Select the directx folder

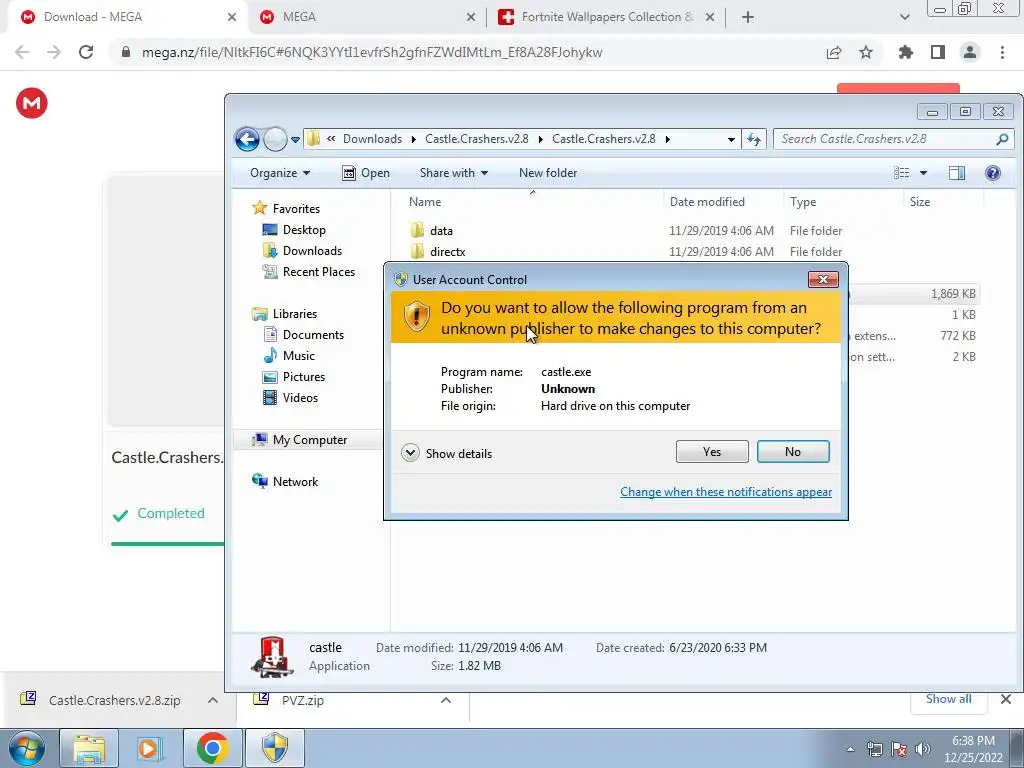pos(447,251)
